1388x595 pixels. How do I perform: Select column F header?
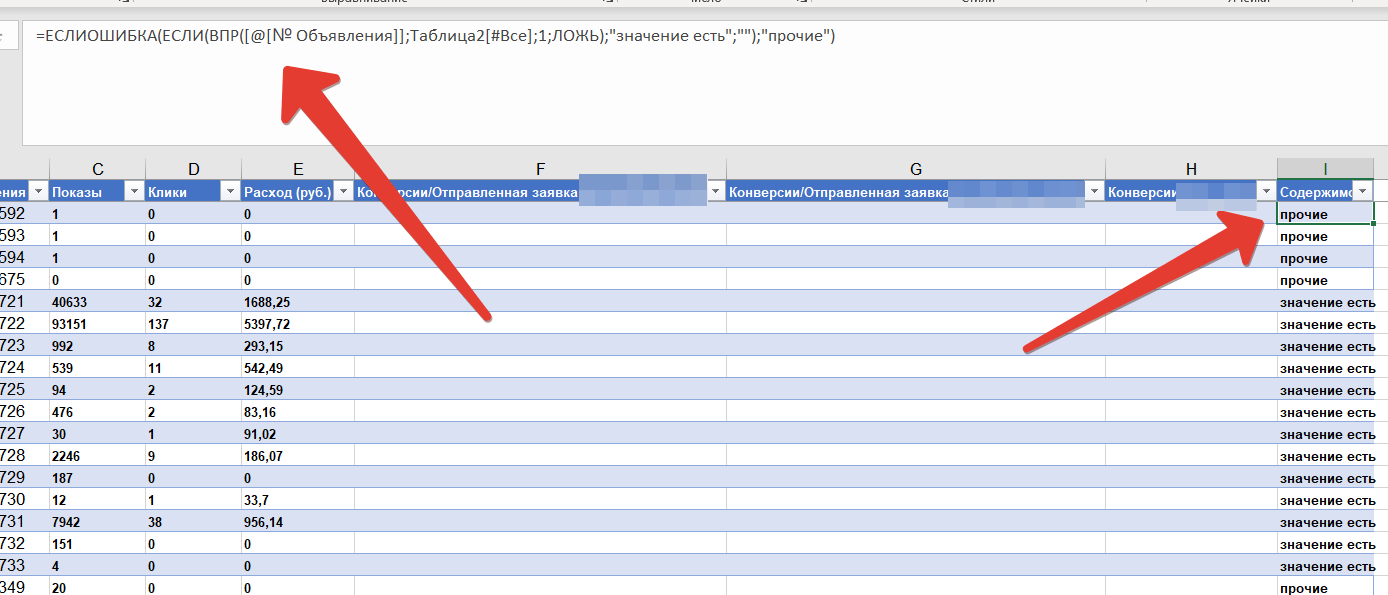click(540, 169)
